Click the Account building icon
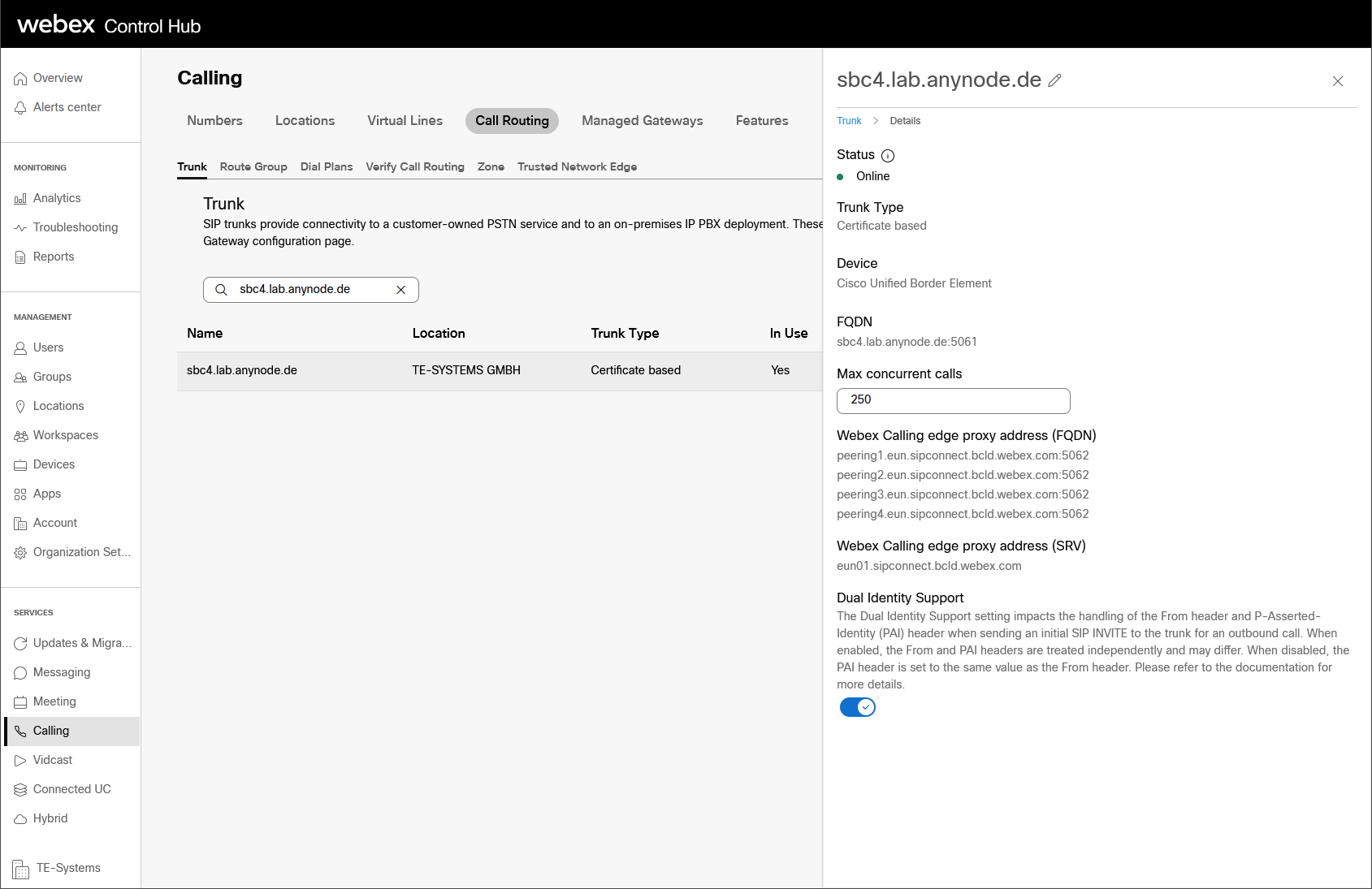This screenshot has height=889, width=1372. (x=20, y=524)
